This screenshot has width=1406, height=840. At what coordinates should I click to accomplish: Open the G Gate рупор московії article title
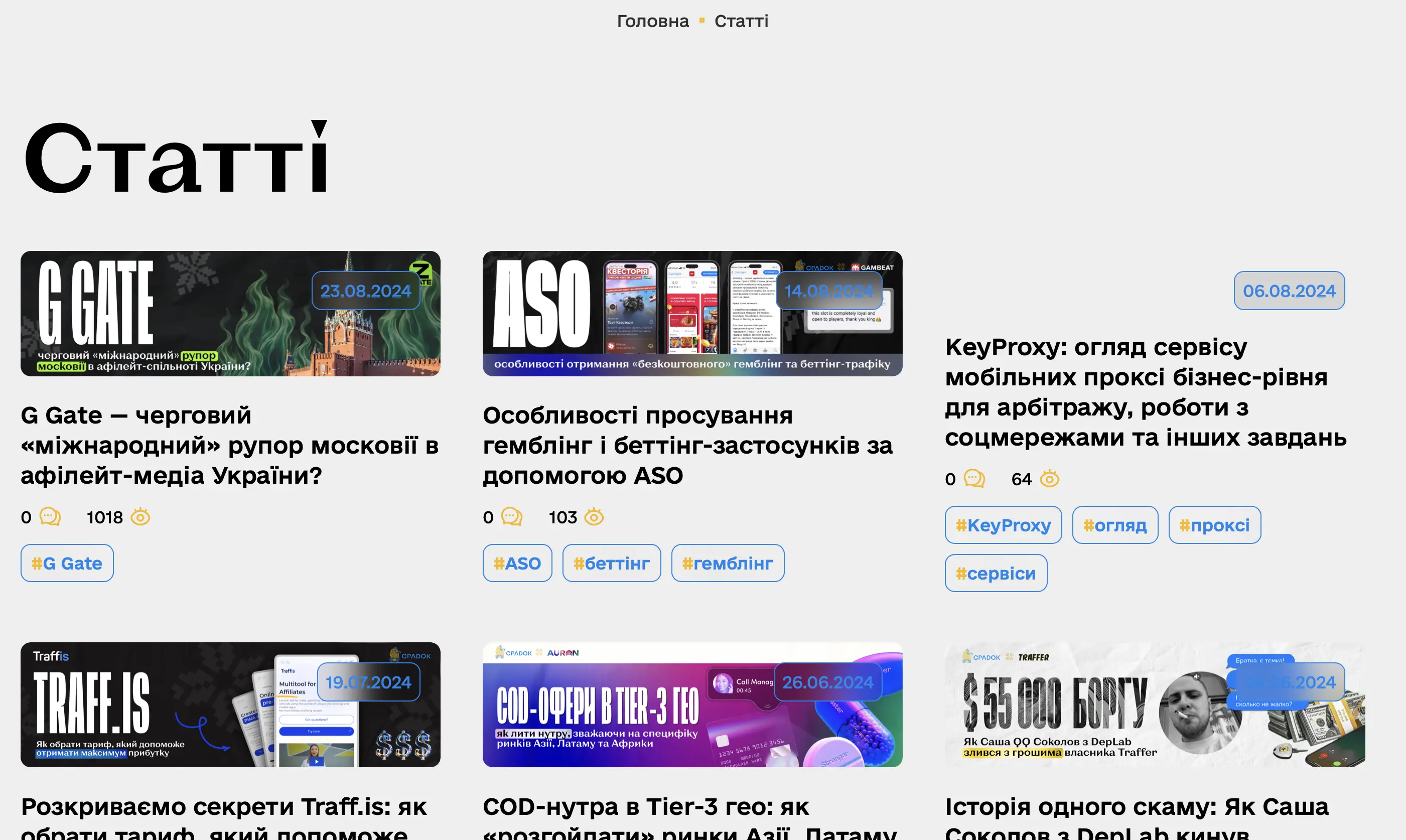230,446
